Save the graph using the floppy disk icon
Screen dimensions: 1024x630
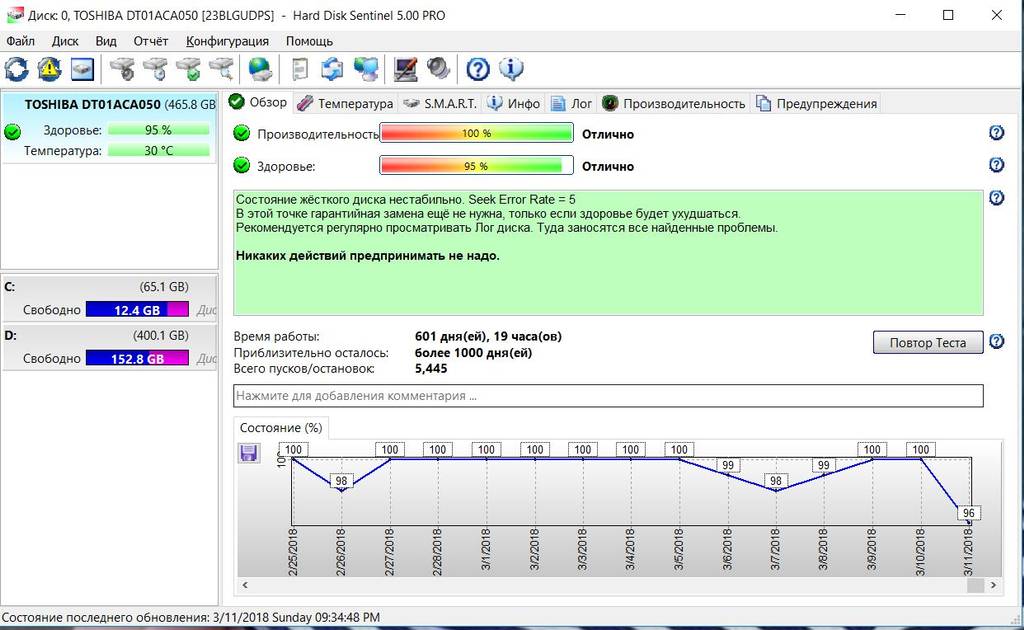pos(248,453)
